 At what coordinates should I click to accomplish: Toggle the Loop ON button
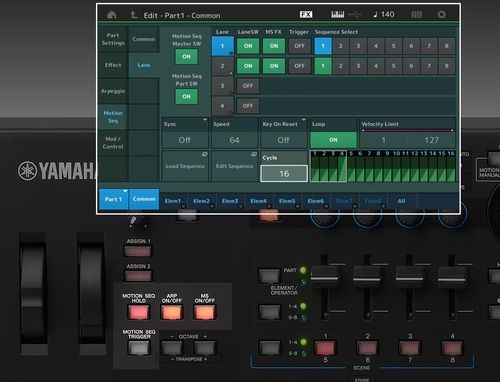pyautogui.click(x=333, y=140)
